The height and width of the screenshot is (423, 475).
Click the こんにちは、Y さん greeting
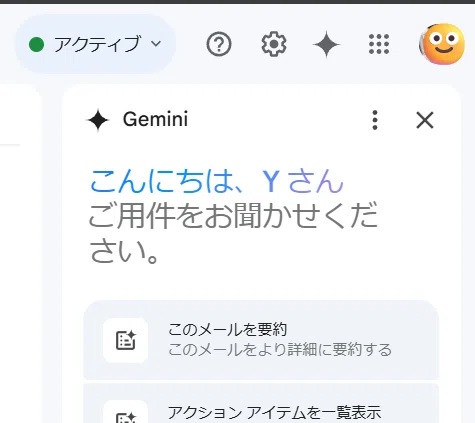[217, 182]
